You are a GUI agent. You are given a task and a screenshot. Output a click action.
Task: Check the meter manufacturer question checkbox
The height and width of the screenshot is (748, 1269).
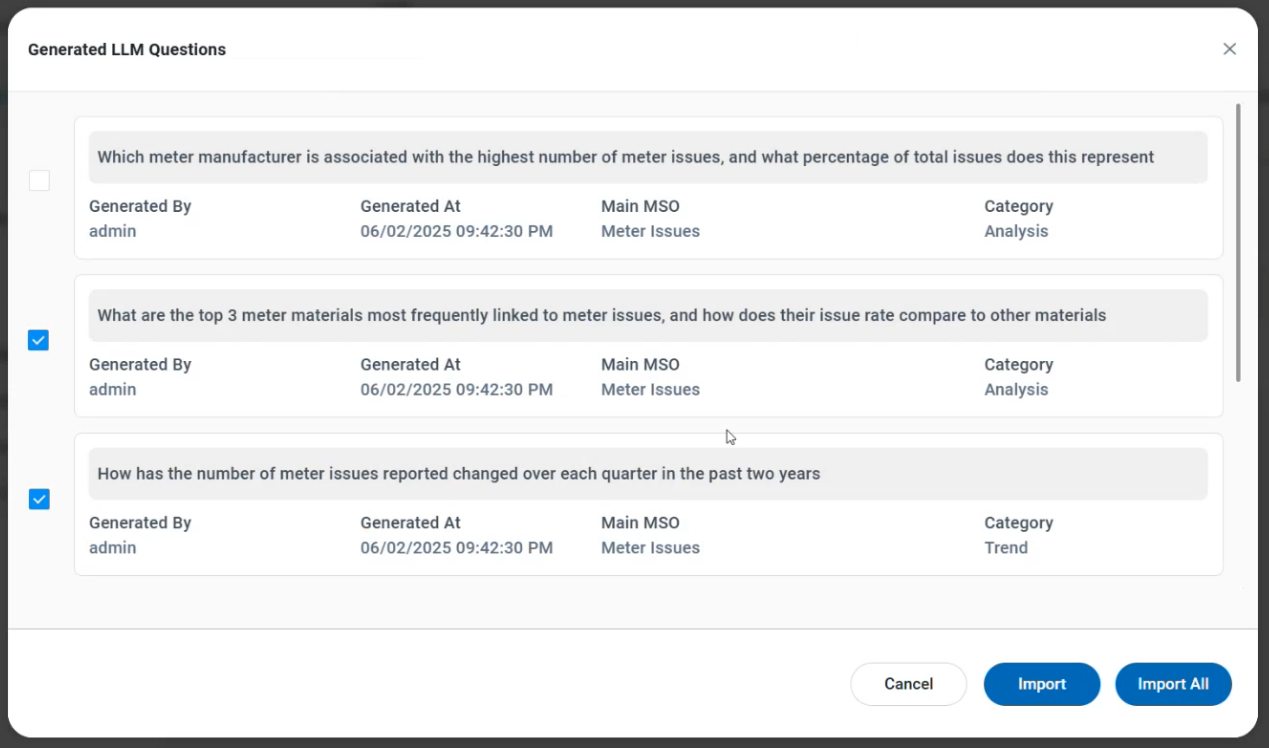coord(39,181)
